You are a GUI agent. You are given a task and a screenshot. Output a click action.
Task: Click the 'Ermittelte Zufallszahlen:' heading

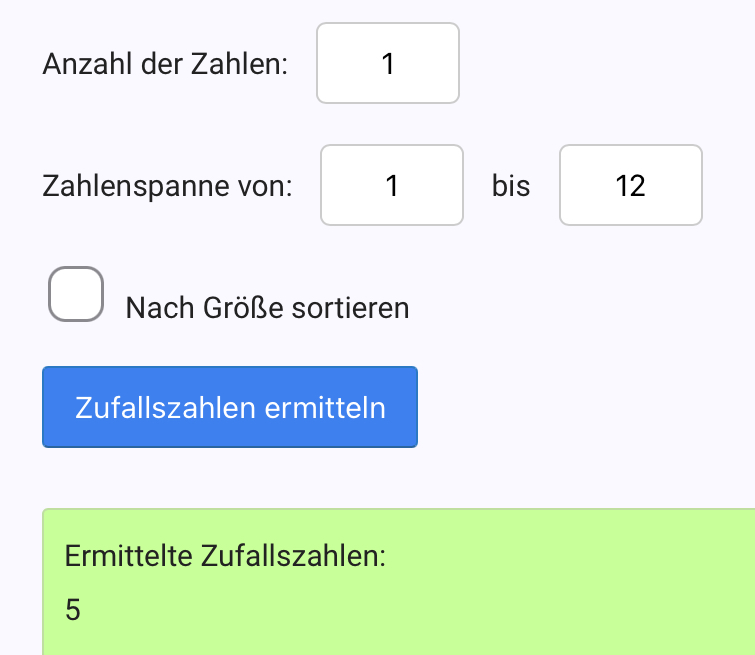[x=225, y=556]
